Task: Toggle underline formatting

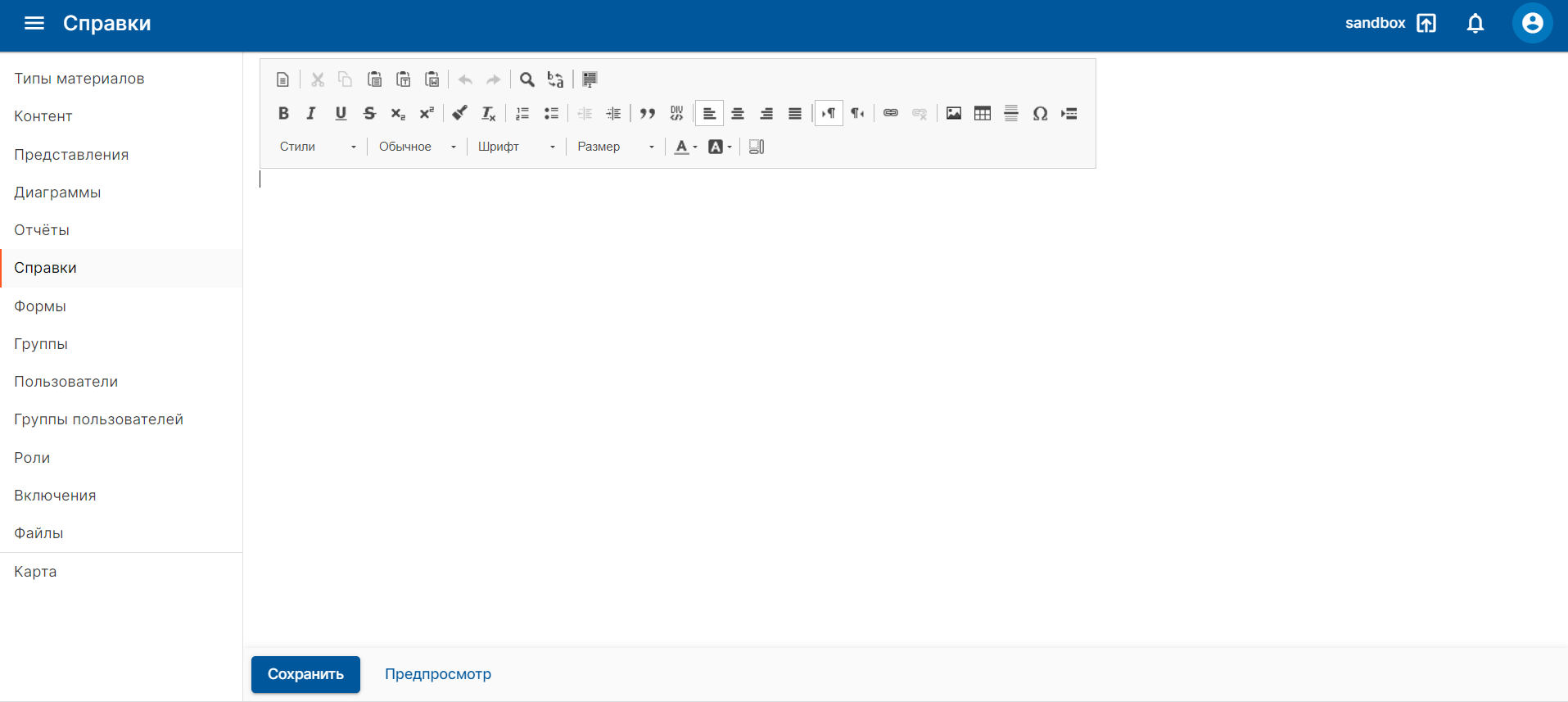Action: 341,113
